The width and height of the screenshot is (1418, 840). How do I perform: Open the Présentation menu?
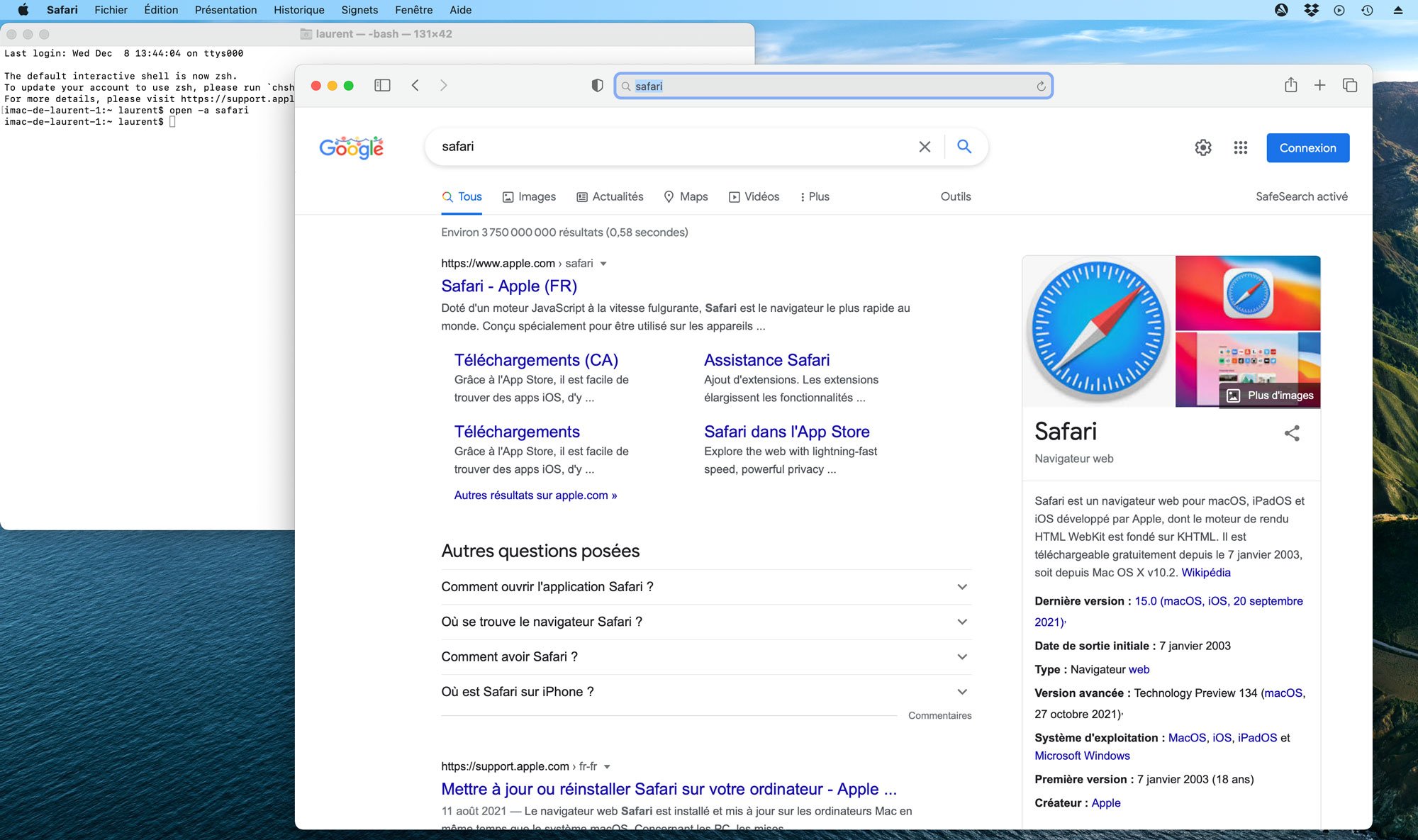pos(225,10)
